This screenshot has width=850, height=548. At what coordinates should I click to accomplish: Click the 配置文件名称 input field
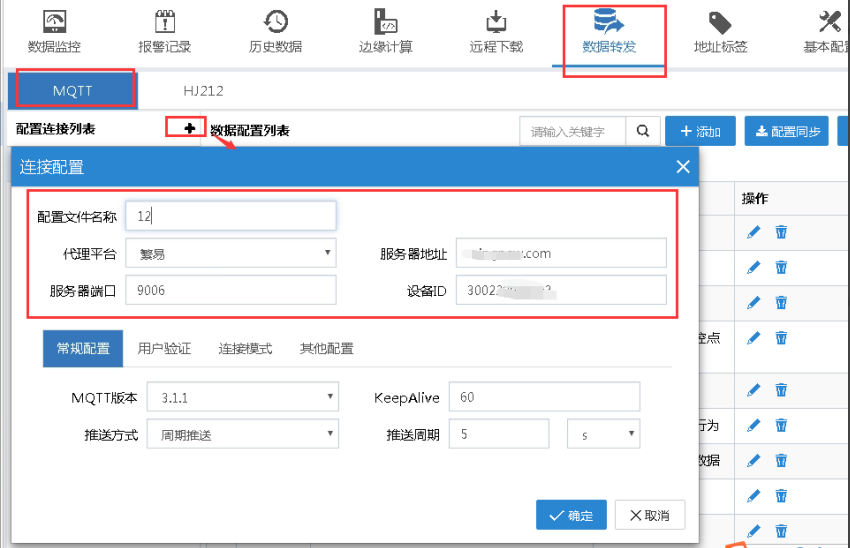[x=231, y=216]
